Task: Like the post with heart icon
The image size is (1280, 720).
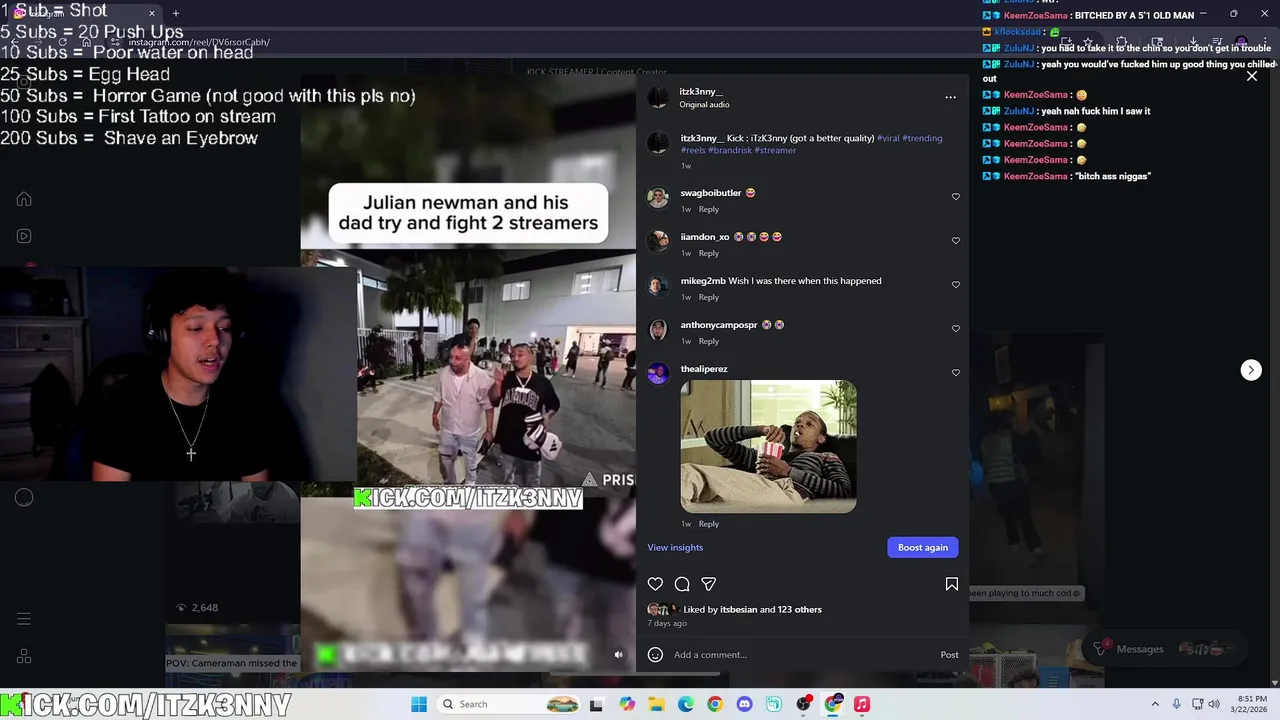Action: coord(655,584)
